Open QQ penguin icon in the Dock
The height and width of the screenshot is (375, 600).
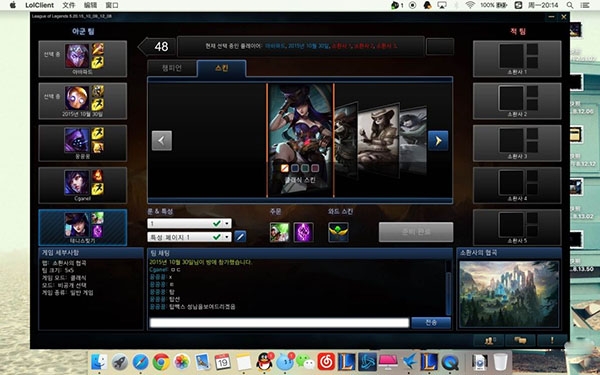[x=264, y=362]
